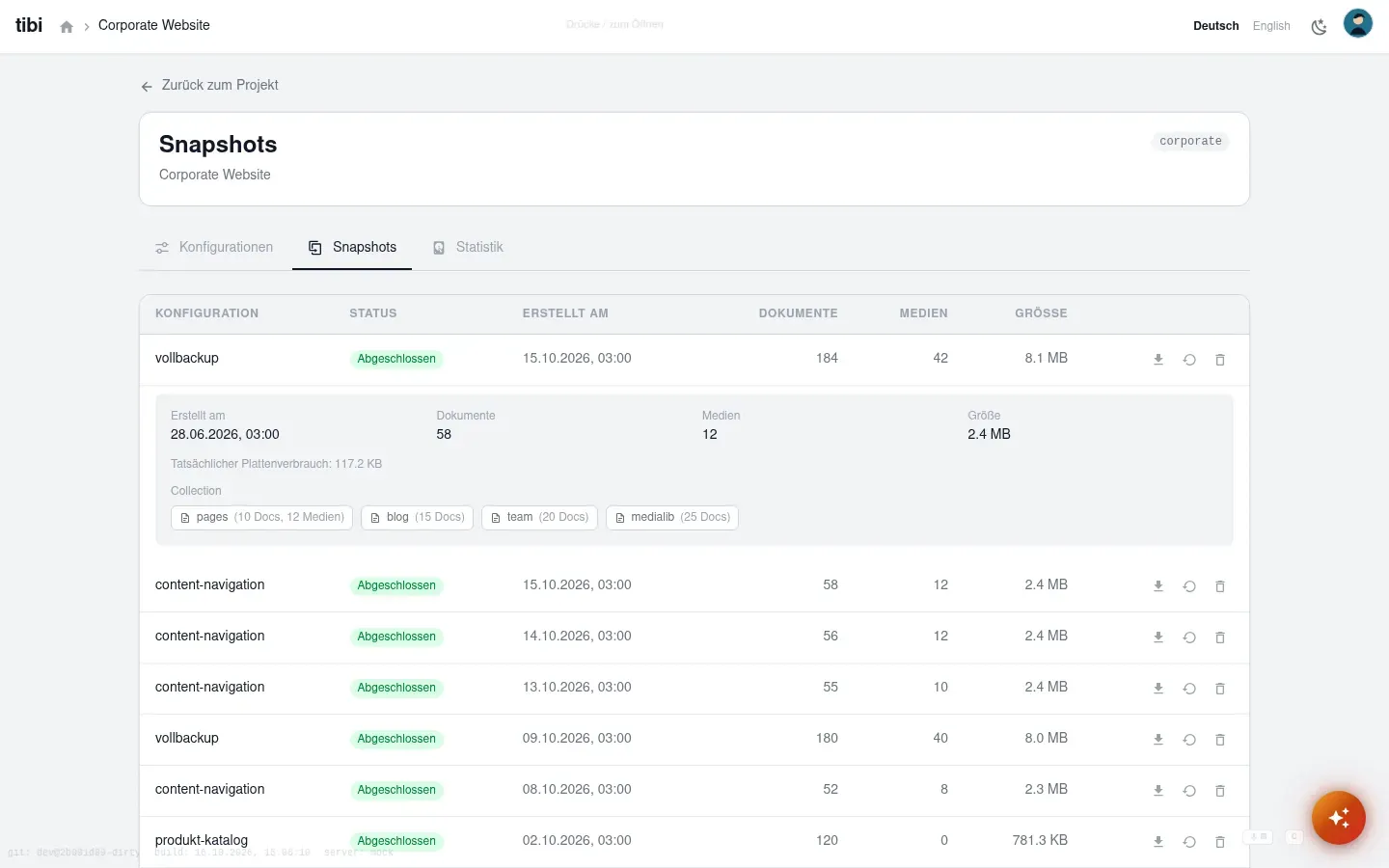Expand the vollbackup row from 09.10.2026
The width and height of the screenshot is (1389, 868).
tap(694, 739)
